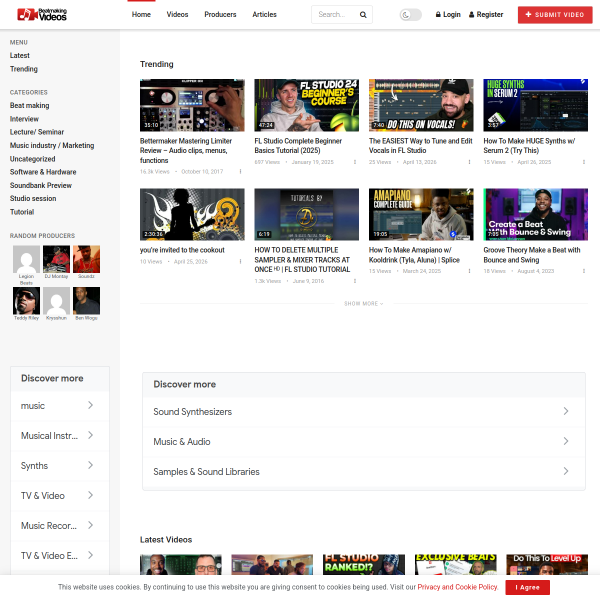Screen dimensions: 600x600
Task: Open the Bettermaker Mastering Limiter video thumbnail
Action: pyautogui.click(x=192, y=105)
